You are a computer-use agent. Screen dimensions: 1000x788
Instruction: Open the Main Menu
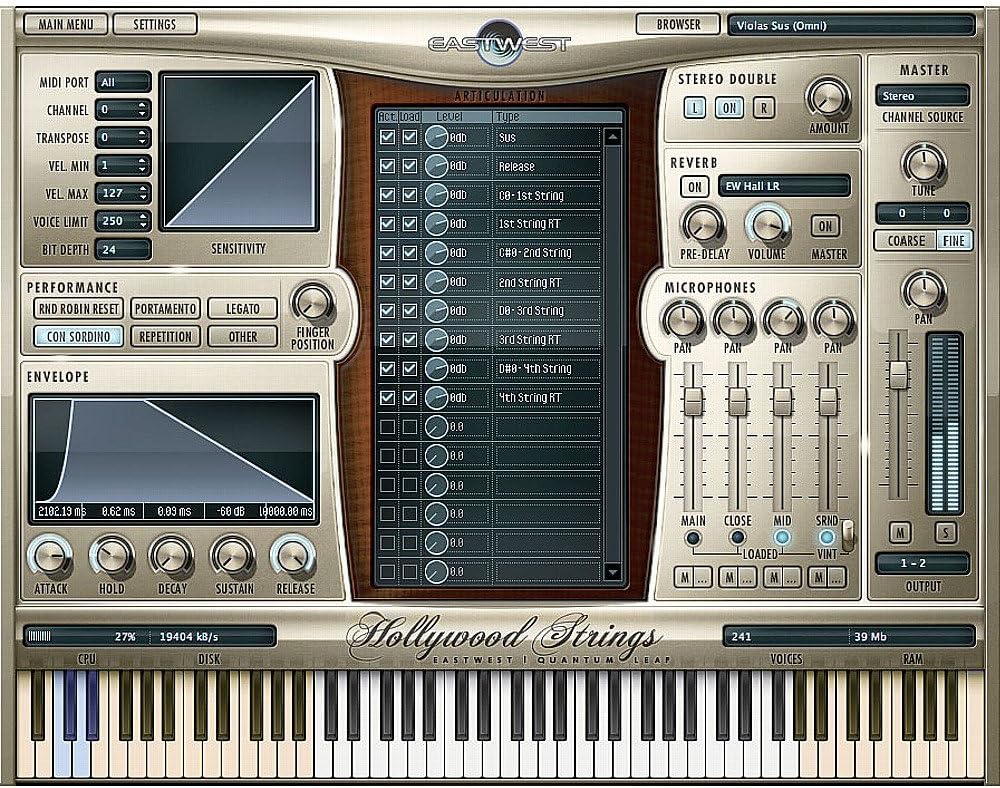tap(65, 21)
